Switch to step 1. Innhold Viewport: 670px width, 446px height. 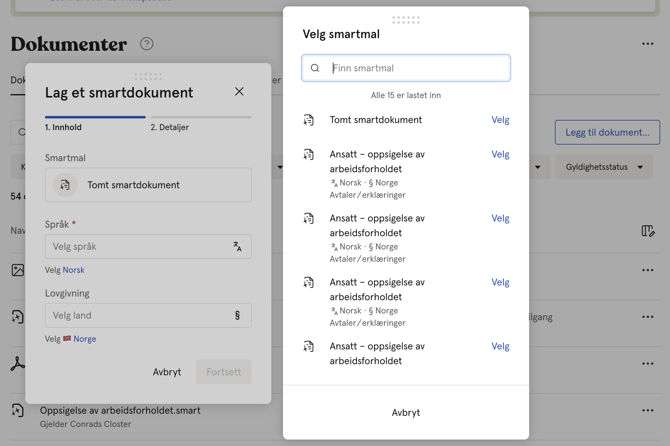tap(95, 123)
